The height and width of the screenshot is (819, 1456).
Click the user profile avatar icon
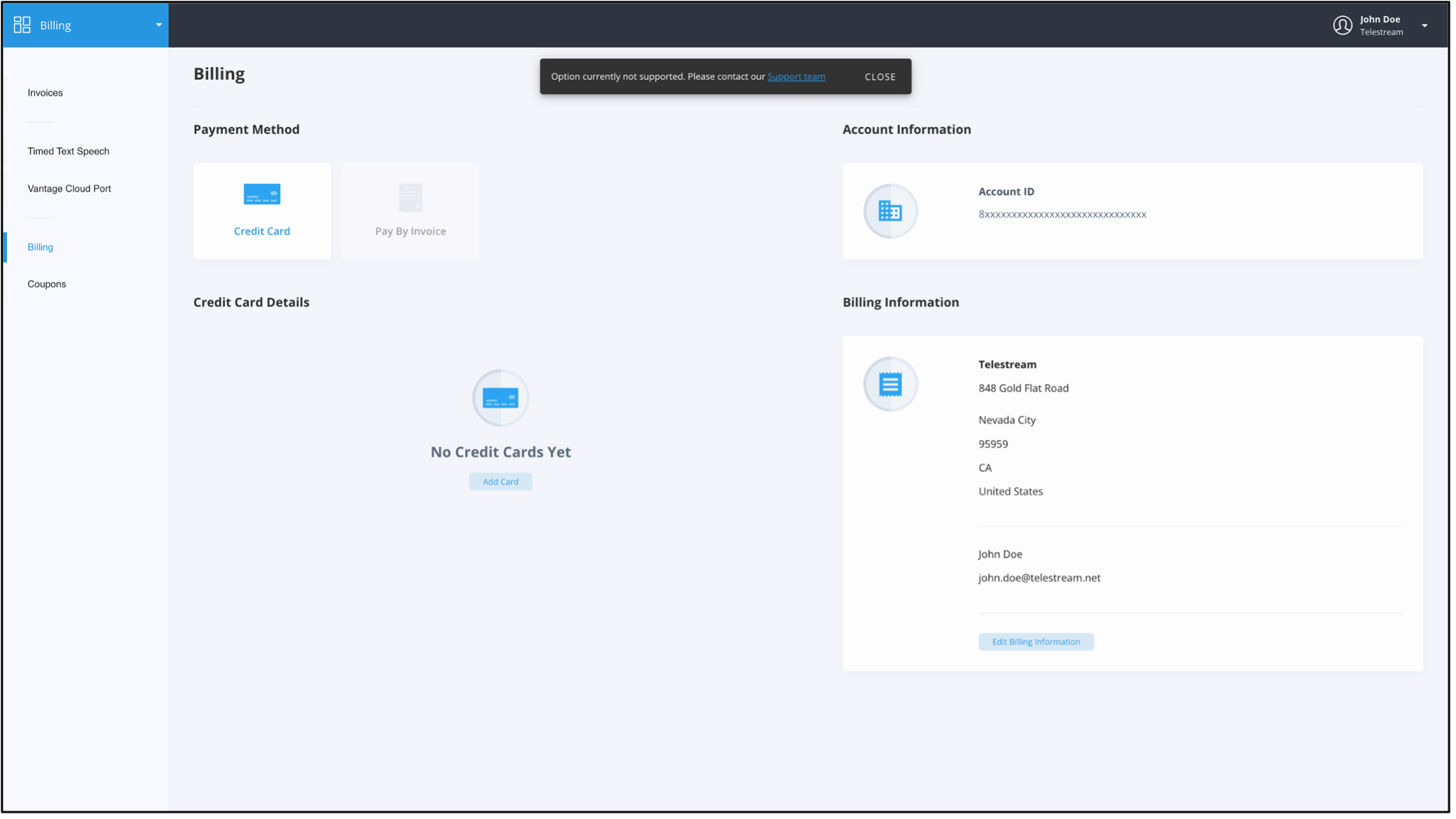coord(1341,25)
